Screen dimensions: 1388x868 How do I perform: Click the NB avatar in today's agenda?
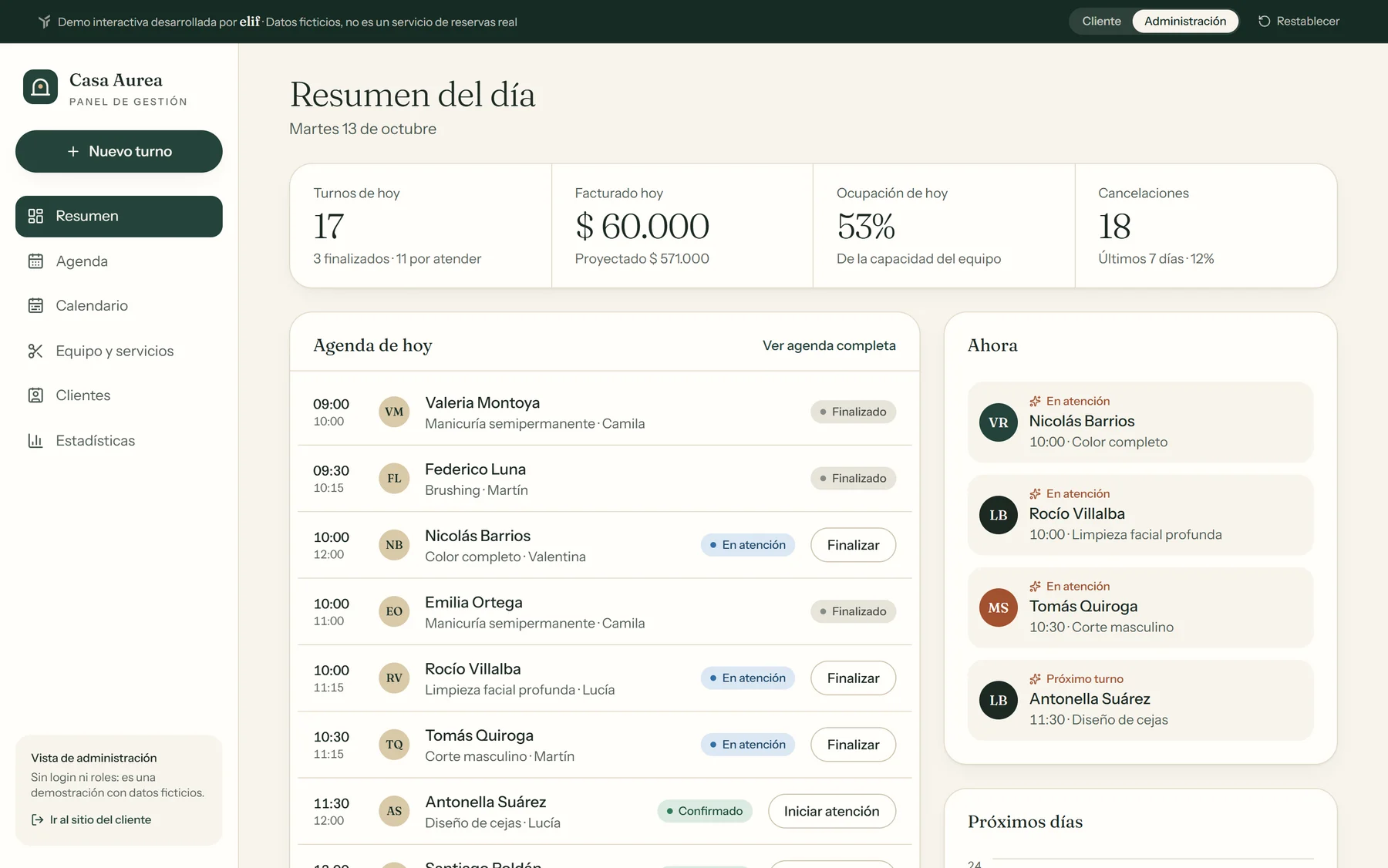pyautogui.click(x=394, y=545)
